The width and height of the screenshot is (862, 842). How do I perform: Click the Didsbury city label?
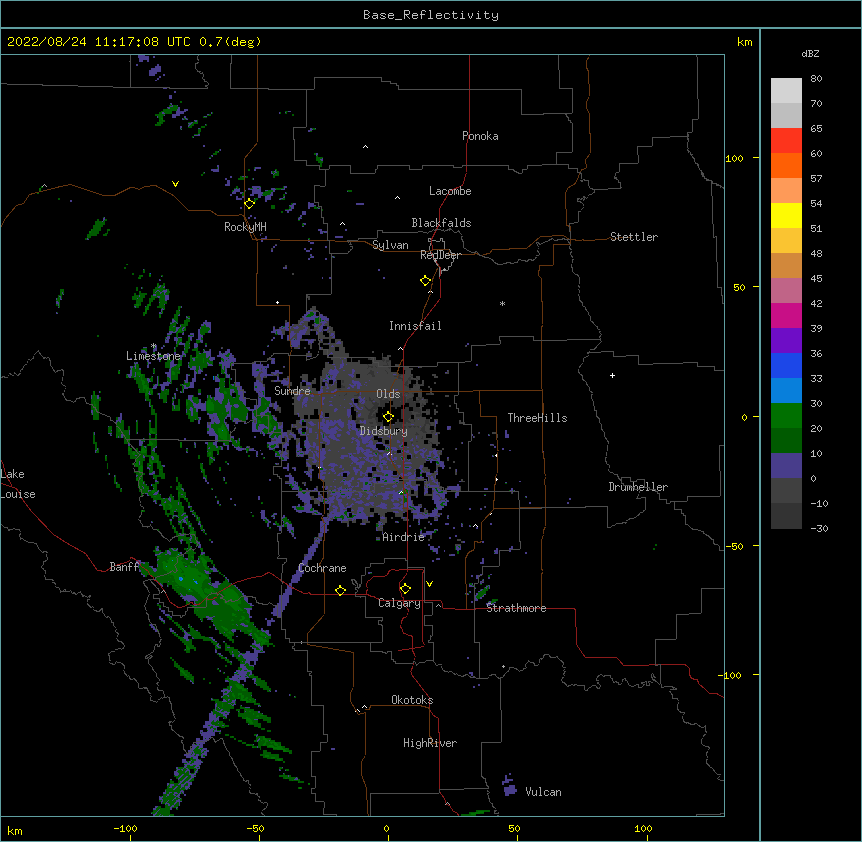[x=384, y=431]
